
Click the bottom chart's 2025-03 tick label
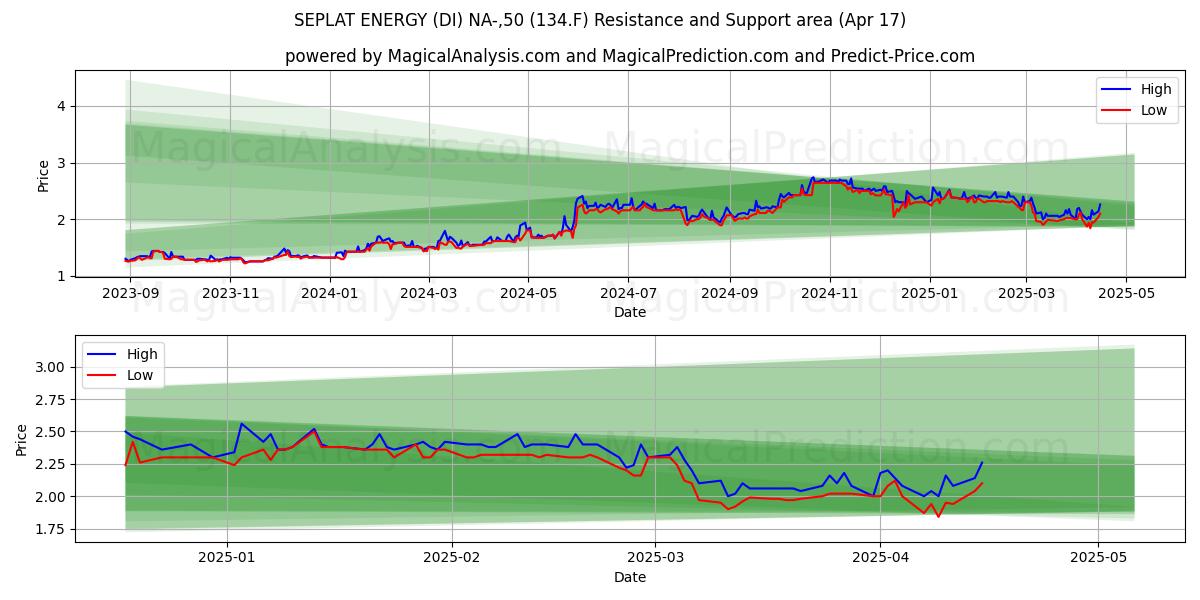655,558
